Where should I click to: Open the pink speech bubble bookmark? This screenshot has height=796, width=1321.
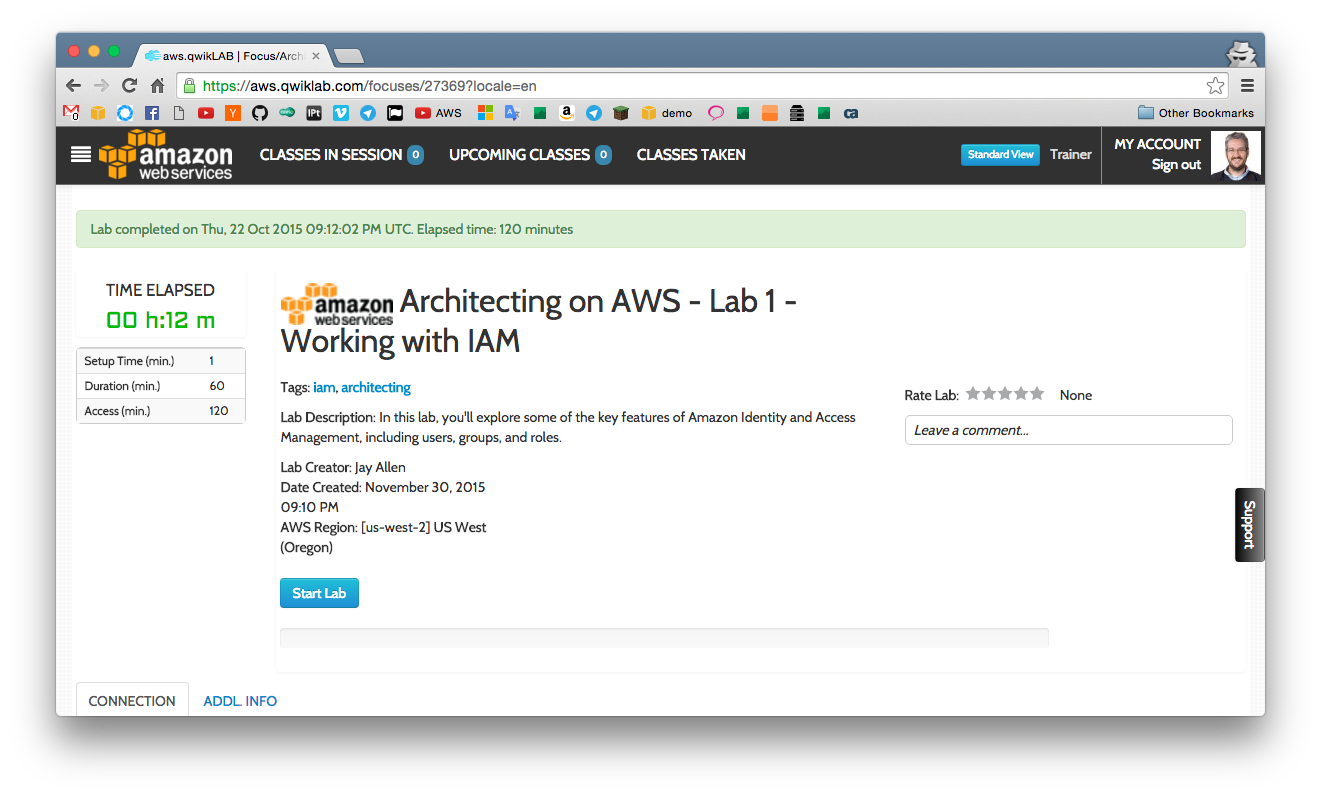point(716,113)
